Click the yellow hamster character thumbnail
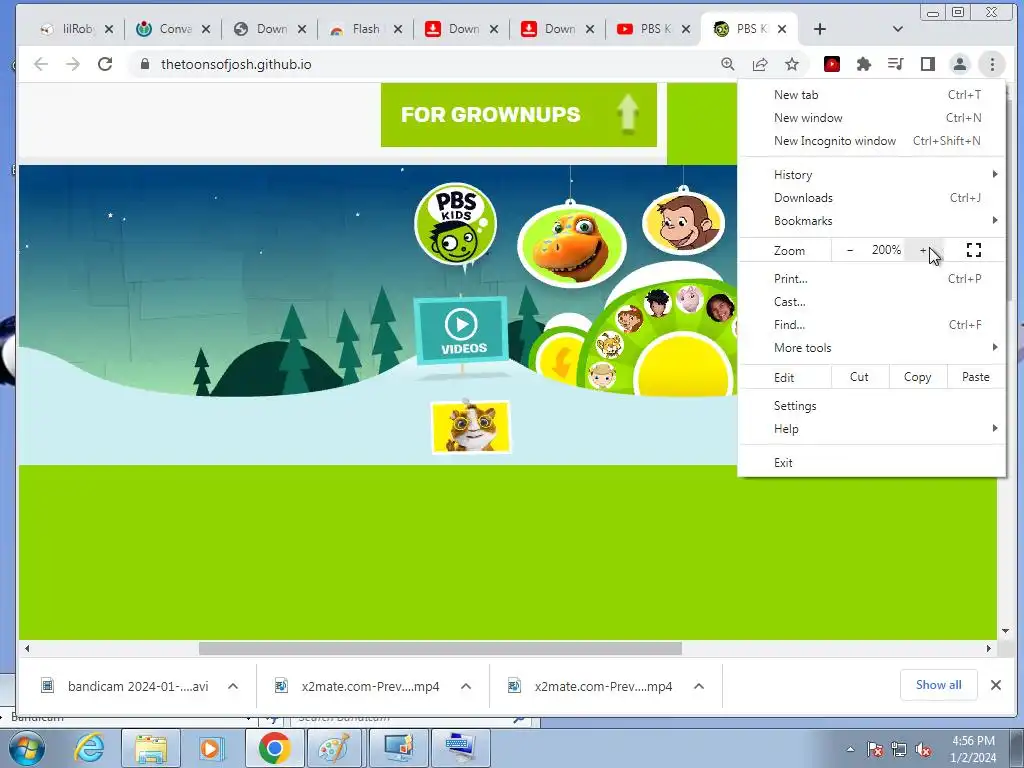This screenshot has width=1024, height=768. click(471, 426)
